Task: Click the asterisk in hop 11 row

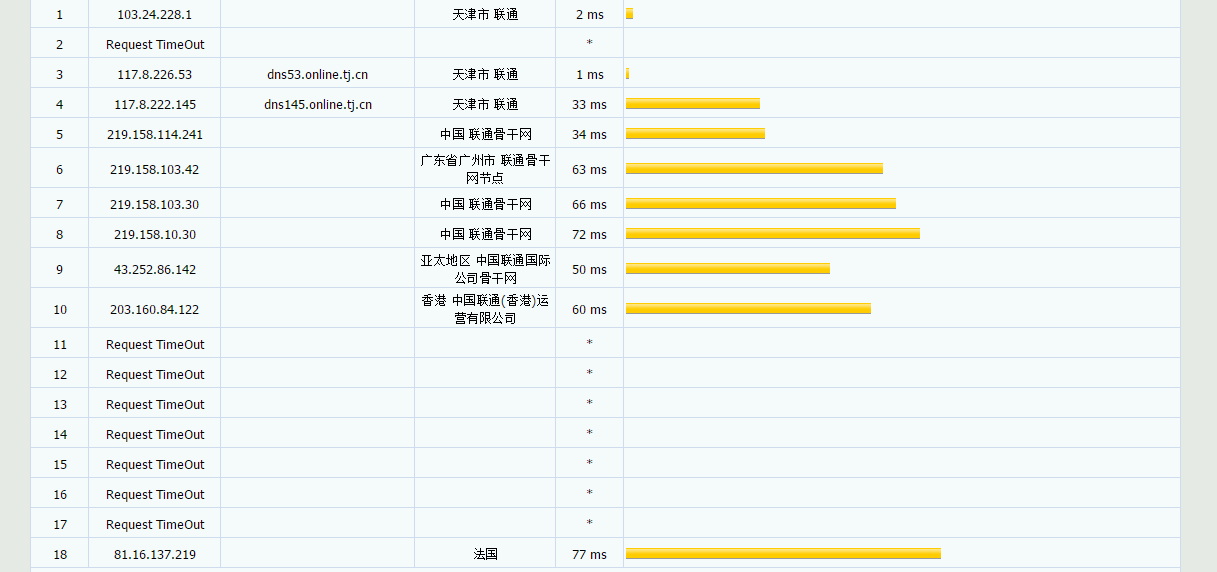Action: (589, 344)
